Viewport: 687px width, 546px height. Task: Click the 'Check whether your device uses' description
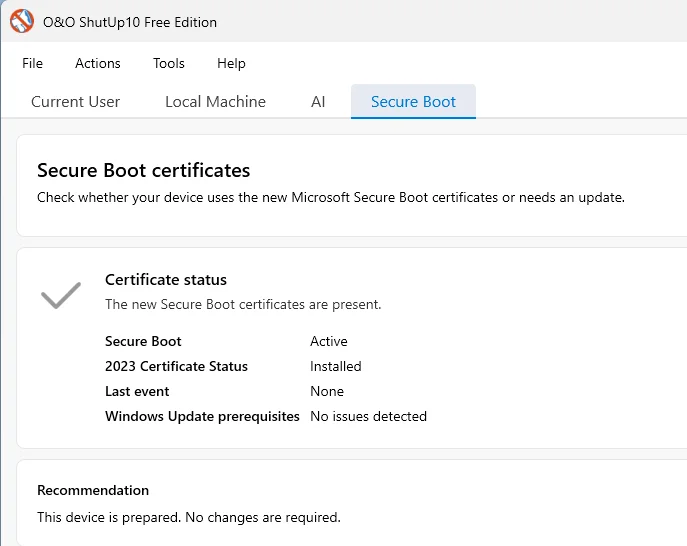point(331,198)
